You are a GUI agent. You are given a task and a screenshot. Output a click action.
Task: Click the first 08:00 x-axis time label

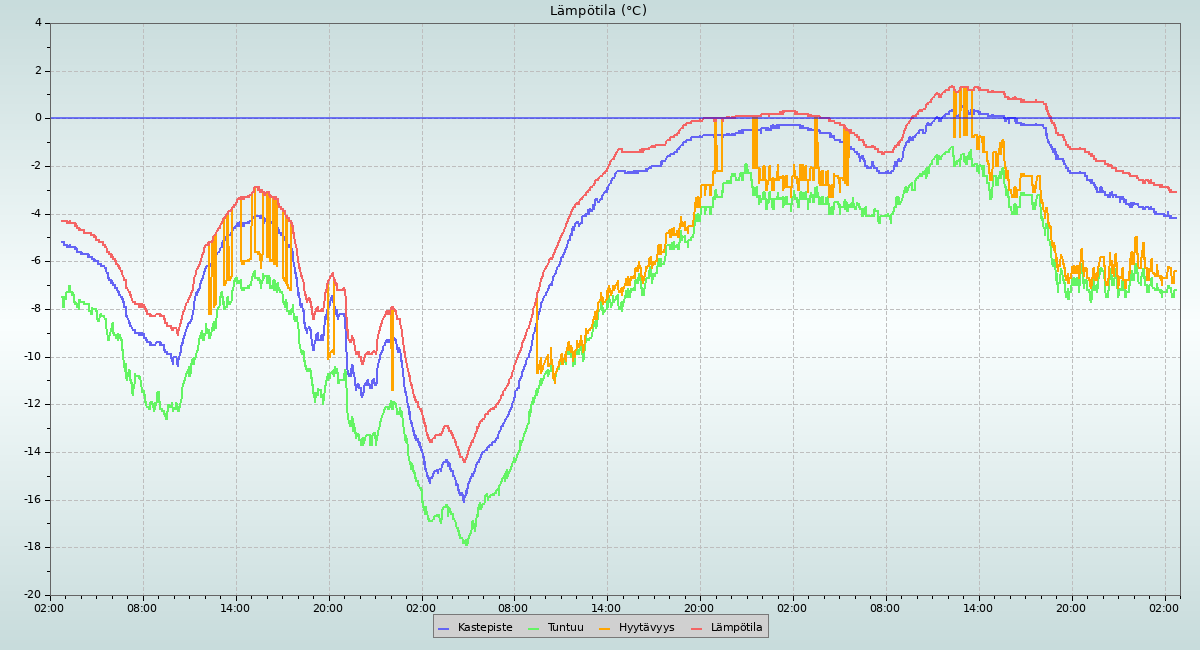click(x=142, y=607)
